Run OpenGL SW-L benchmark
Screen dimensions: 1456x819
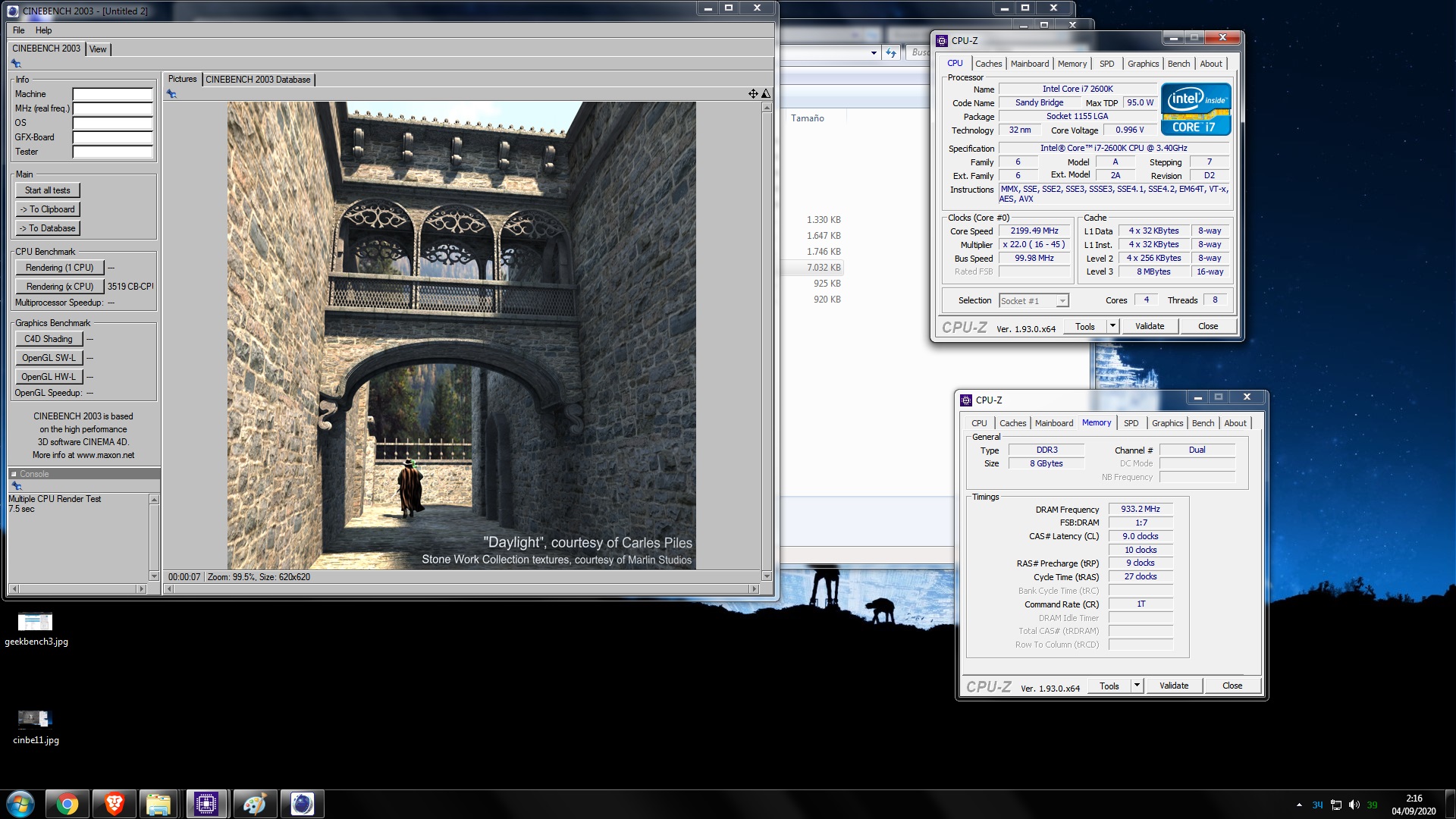49,358
